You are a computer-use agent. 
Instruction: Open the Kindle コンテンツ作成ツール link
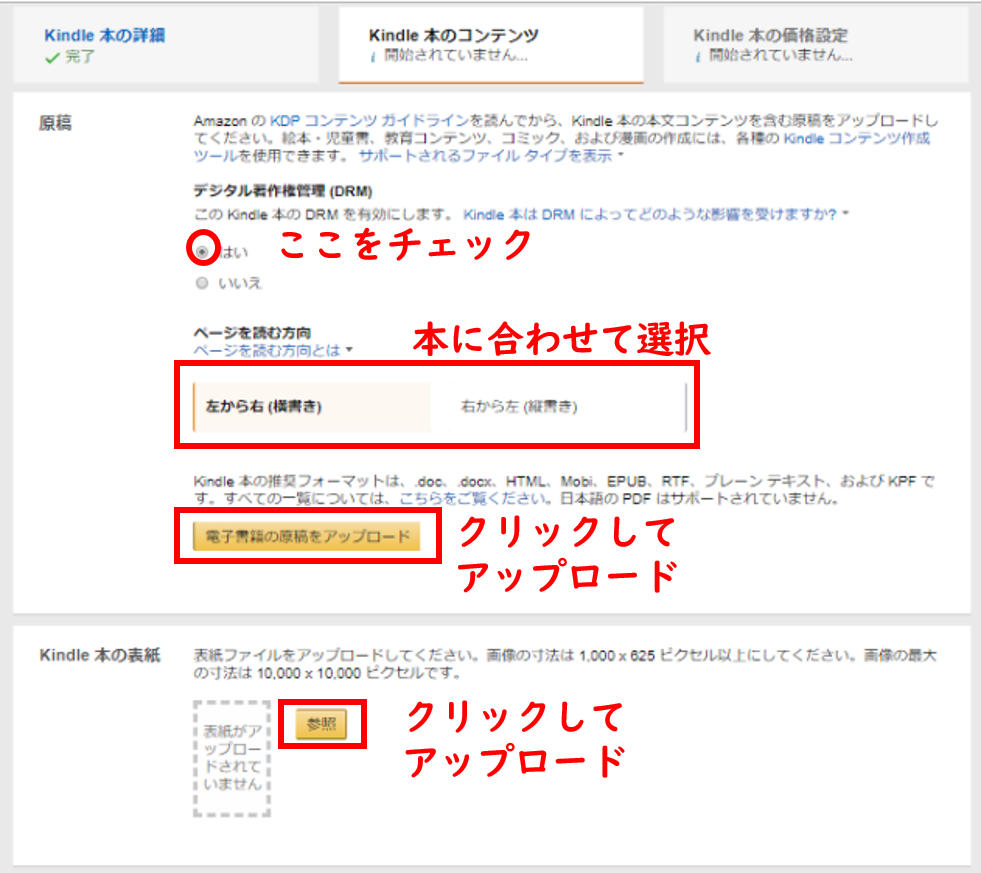856,138
